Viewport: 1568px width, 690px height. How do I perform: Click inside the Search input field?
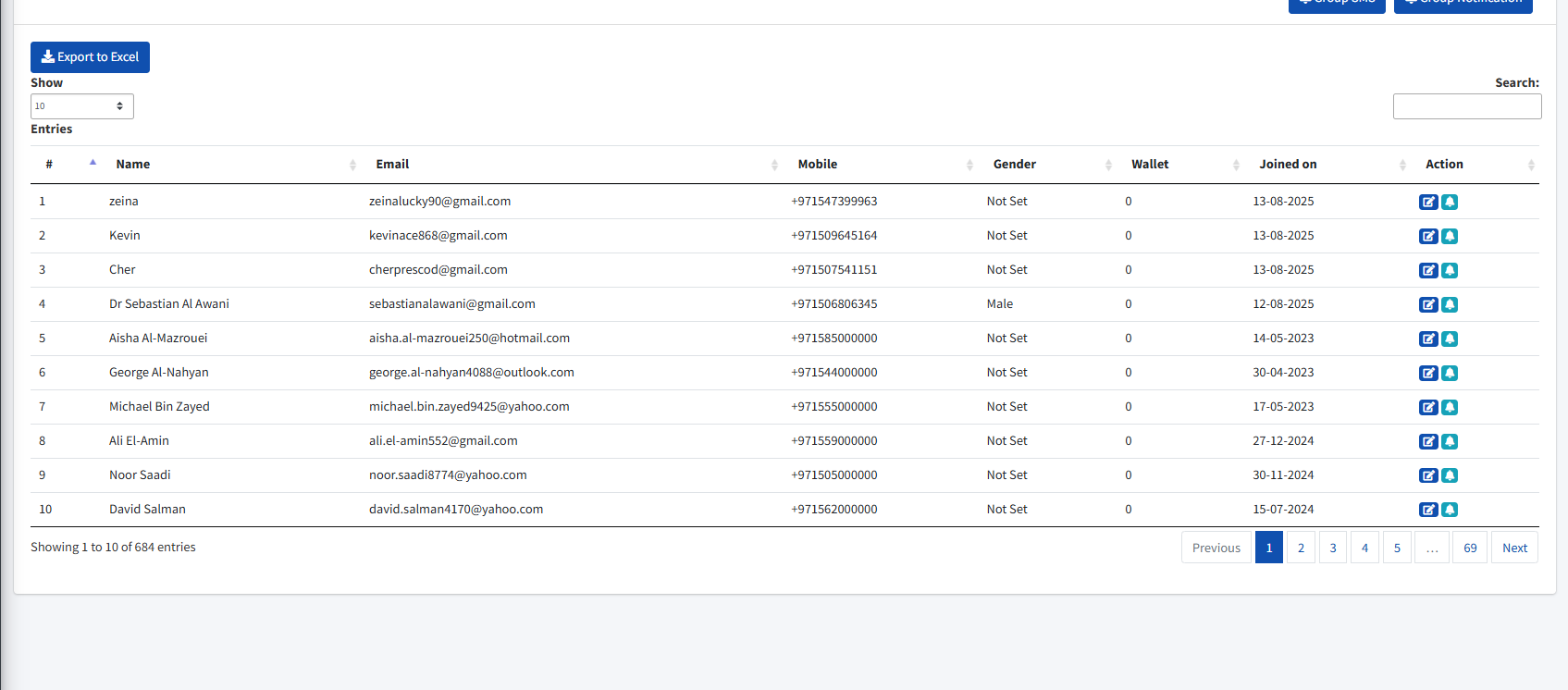point(1466,106)
